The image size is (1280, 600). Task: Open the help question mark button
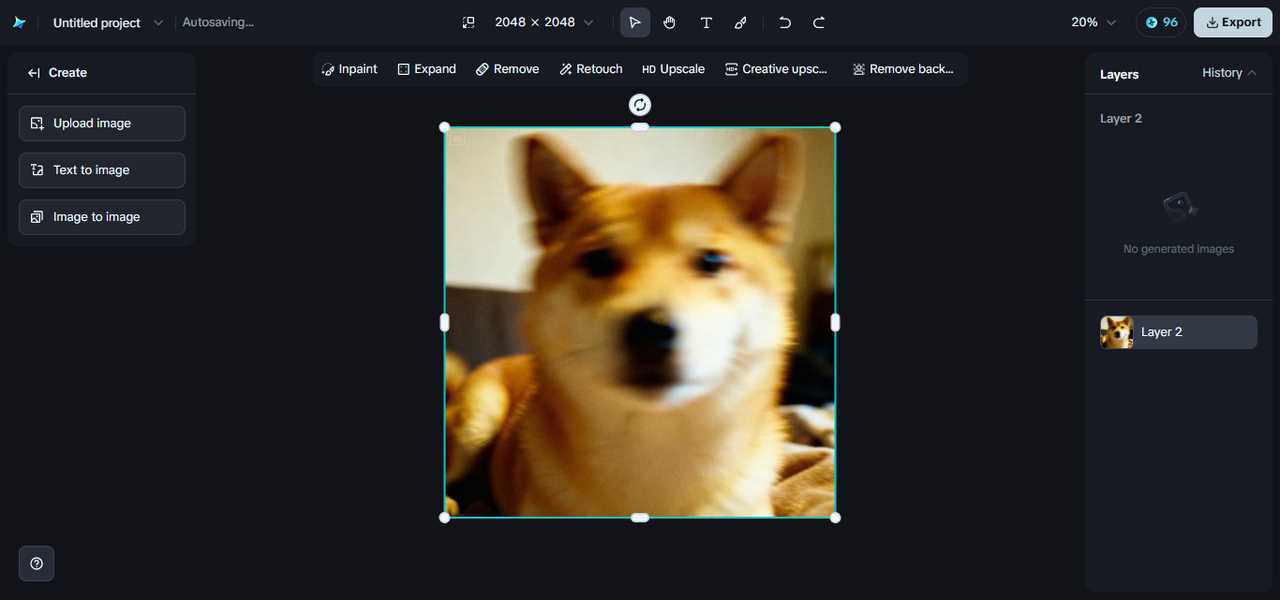pyautogui.click(x=37, y=564)
